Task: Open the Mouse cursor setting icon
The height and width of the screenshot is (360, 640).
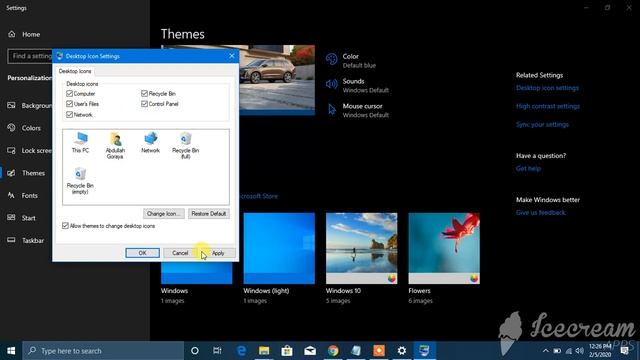Action: point(332,109)
